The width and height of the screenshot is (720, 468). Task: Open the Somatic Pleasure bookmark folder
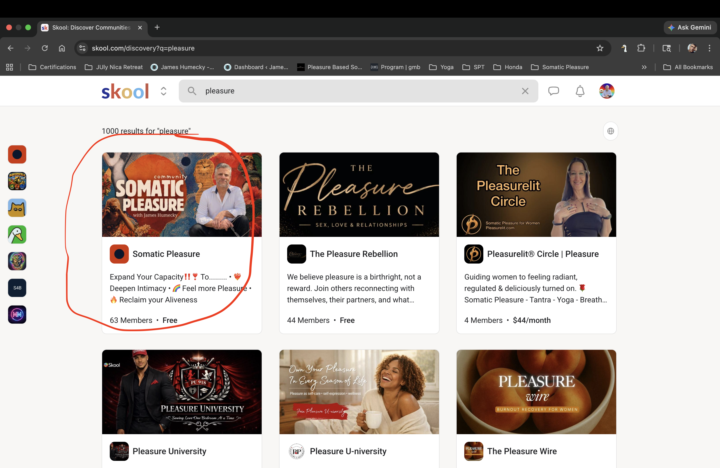pos(560,67)
